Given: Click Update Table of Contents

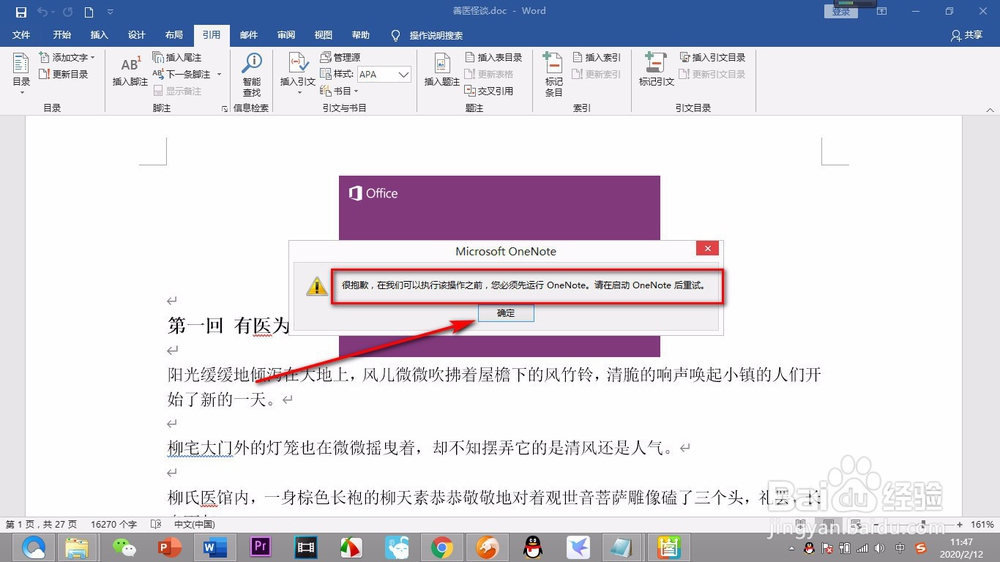Looking at the screenshot, I should click(63, 74).
